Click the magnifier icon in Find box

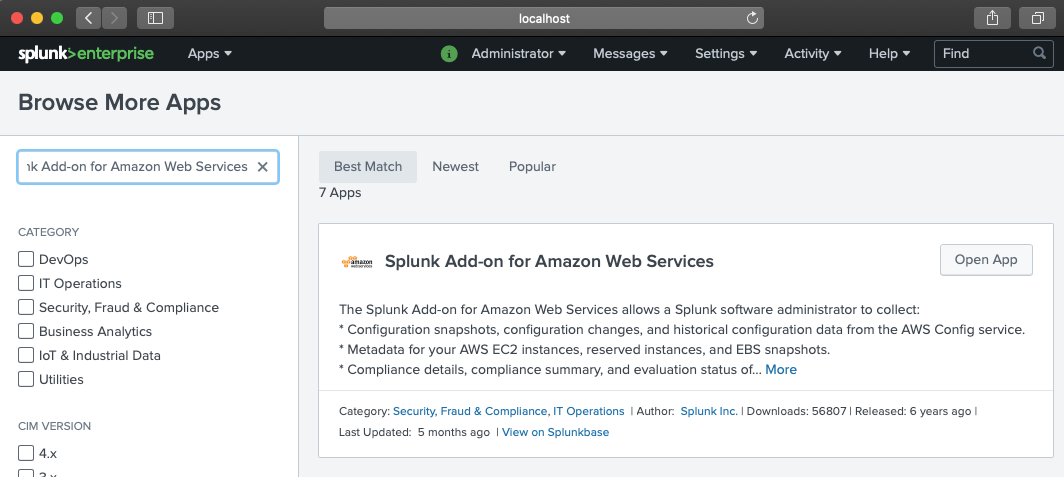pyautogui.click(x=1040, y=54)
